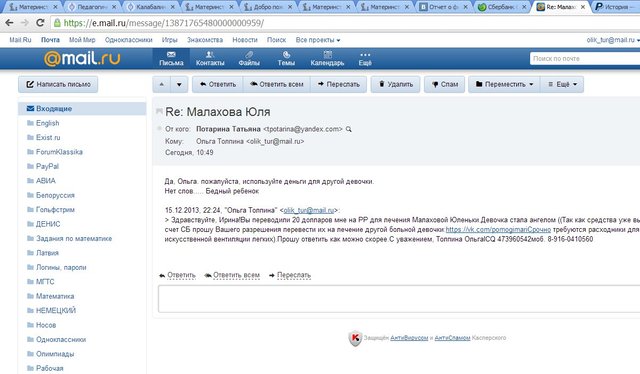Open the Ещё menu in blue header

click(x=365, y=58)
